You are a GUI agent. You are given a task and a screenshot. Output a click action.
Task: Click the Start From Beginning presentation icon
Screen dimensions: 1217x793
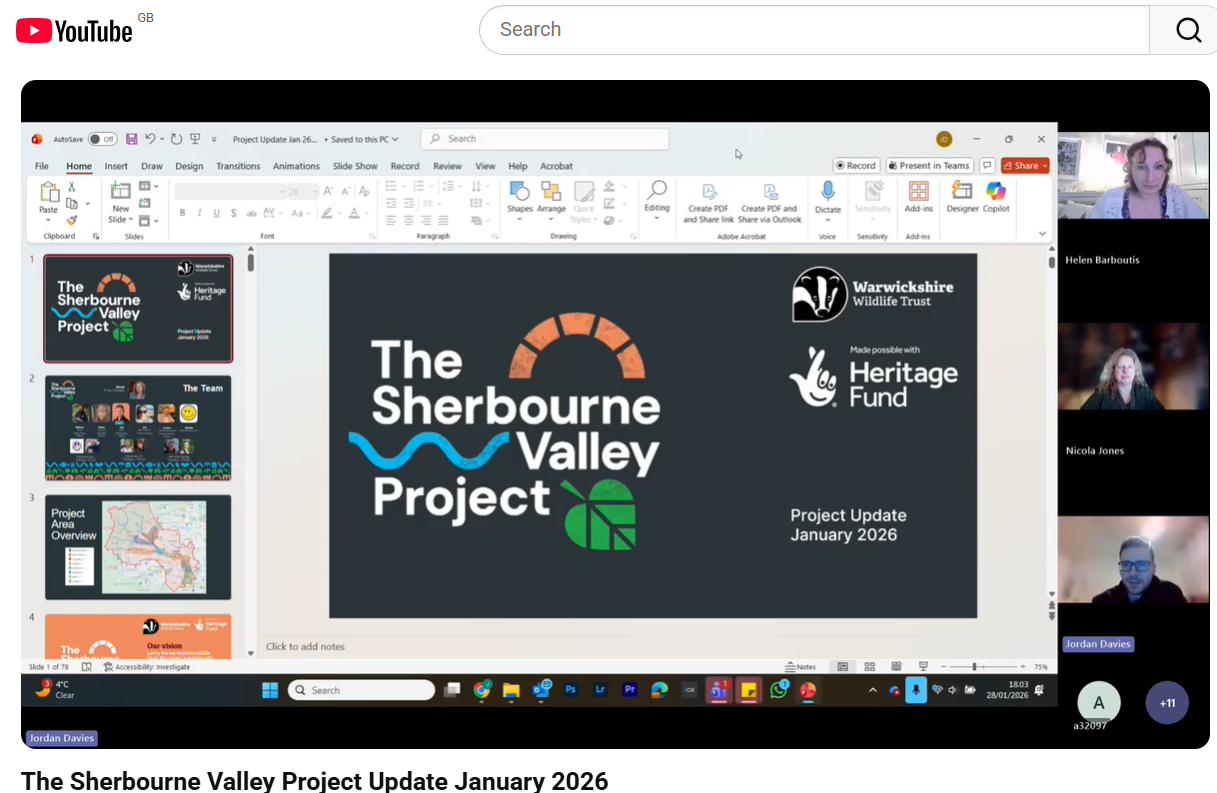pos(195,139)
